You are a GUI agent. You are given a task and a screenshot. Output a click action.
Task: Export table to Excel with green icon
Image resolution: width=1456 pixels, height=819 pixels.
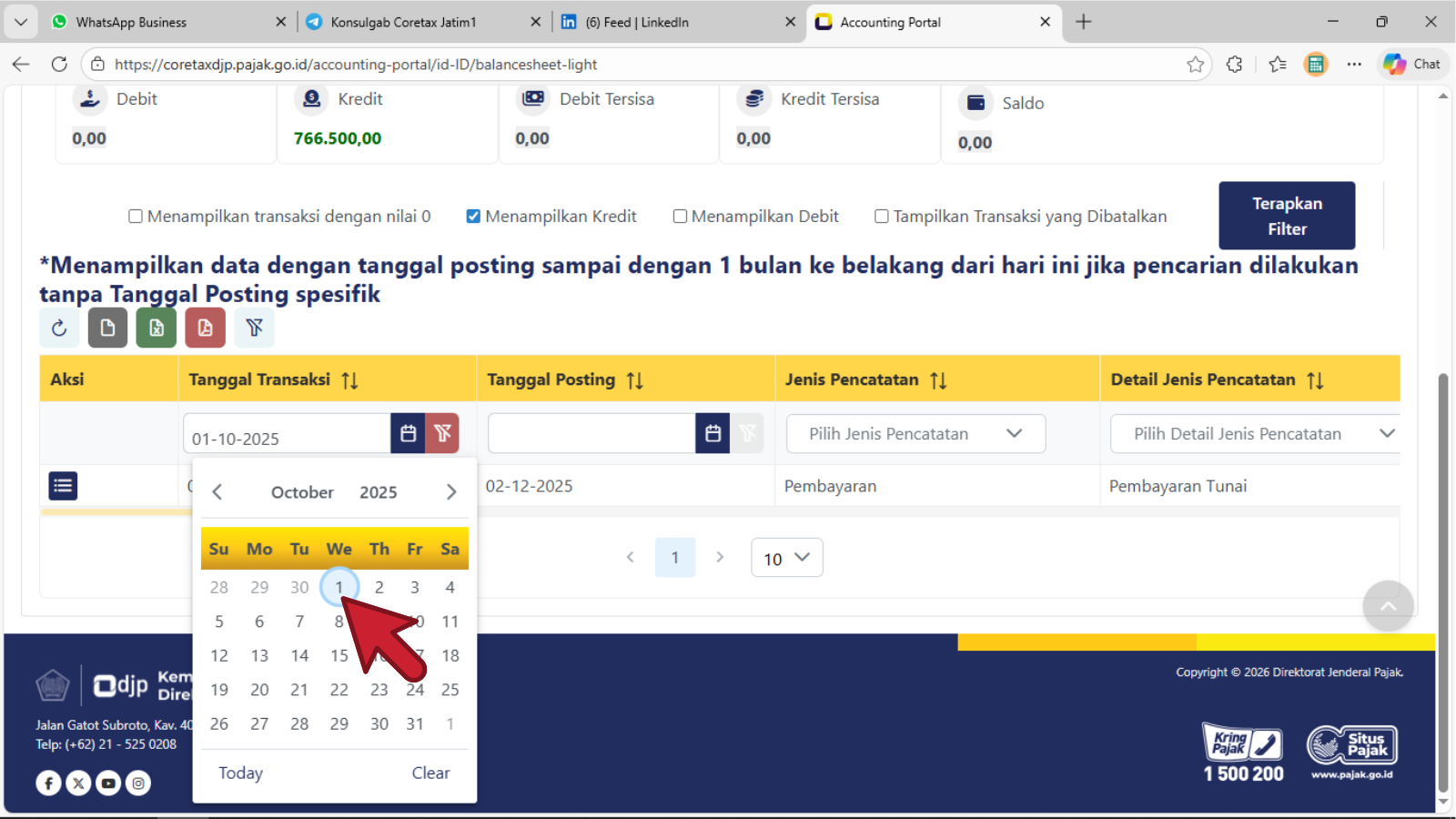tap(157, 328)
